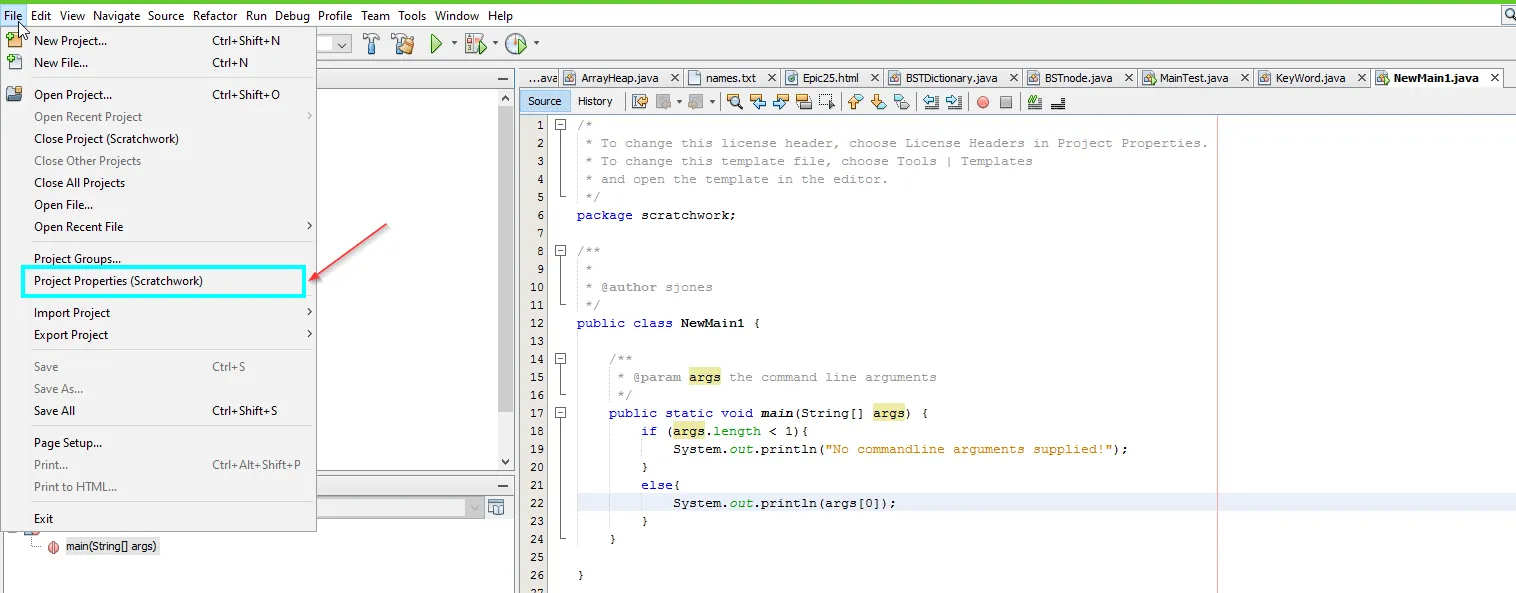Collapse the main method code fold
1516x593 pixels.
[560, 413]
